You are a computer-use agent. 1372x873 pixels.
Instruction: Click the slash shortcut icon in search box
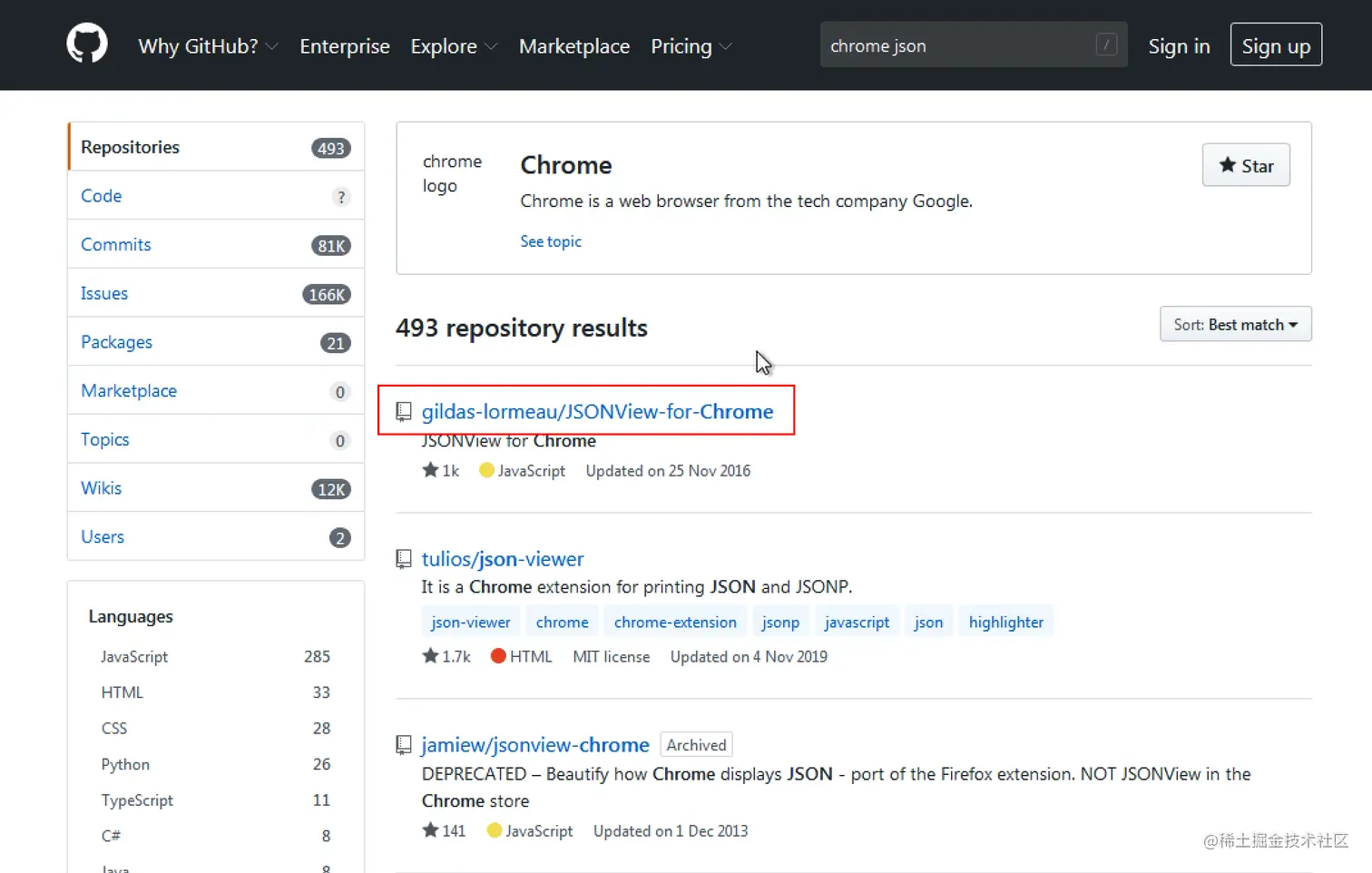tap(1106, 44)
